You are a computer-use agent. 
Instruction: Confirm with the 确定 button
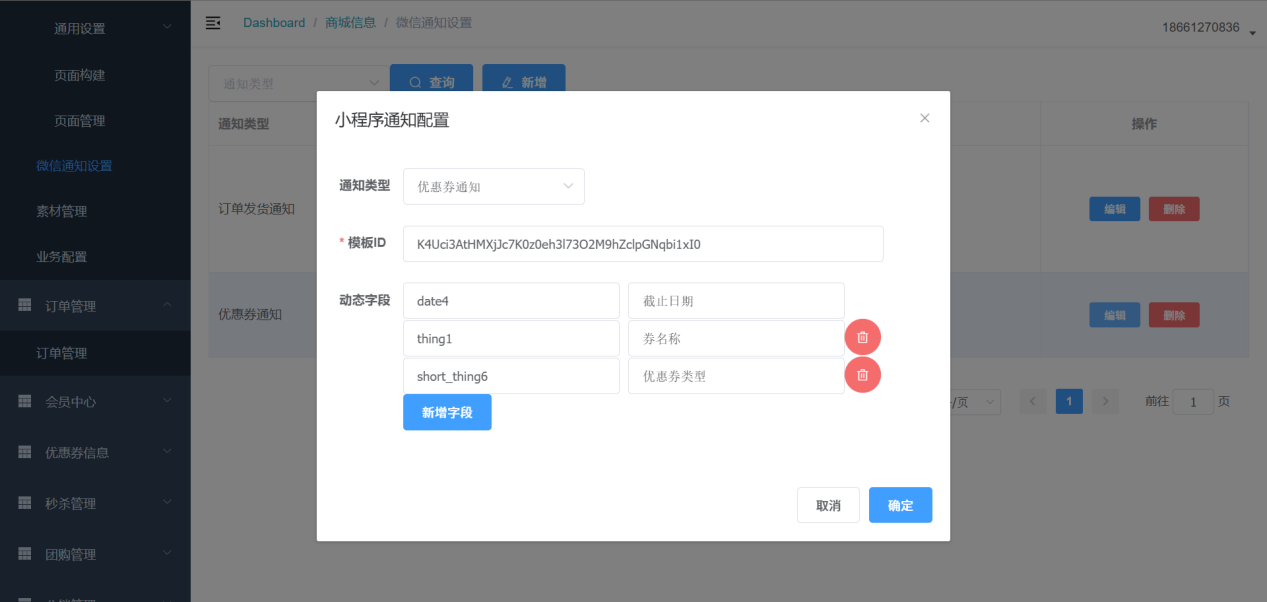click(x=900, y=505)
